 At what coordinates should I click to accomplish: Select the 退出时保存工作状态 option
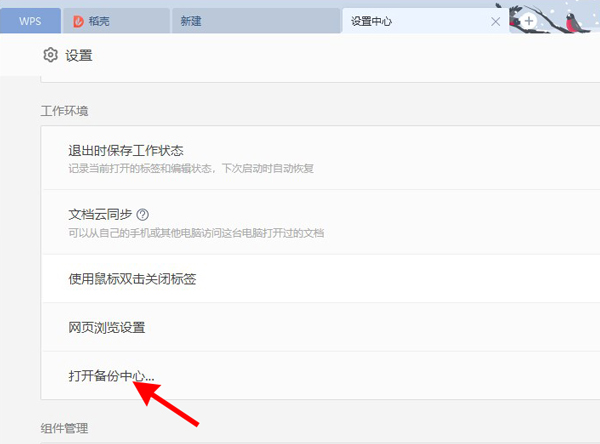(126, 150)
